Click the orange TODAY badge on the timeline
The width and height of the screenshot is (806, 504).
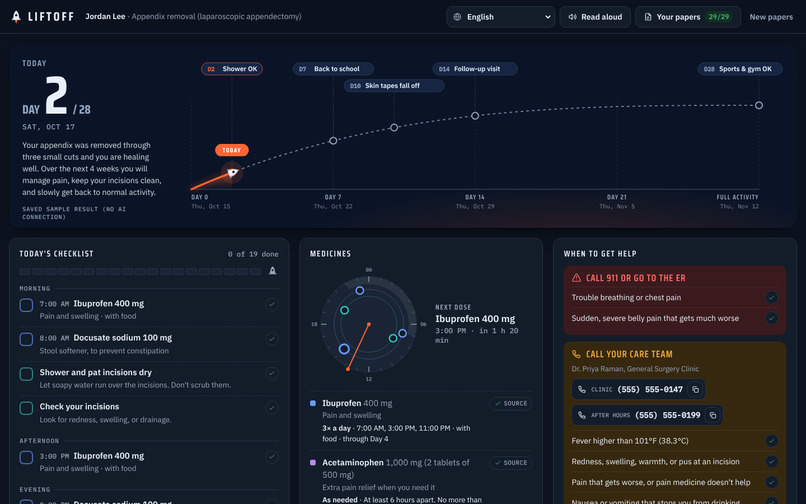(232, 150)
